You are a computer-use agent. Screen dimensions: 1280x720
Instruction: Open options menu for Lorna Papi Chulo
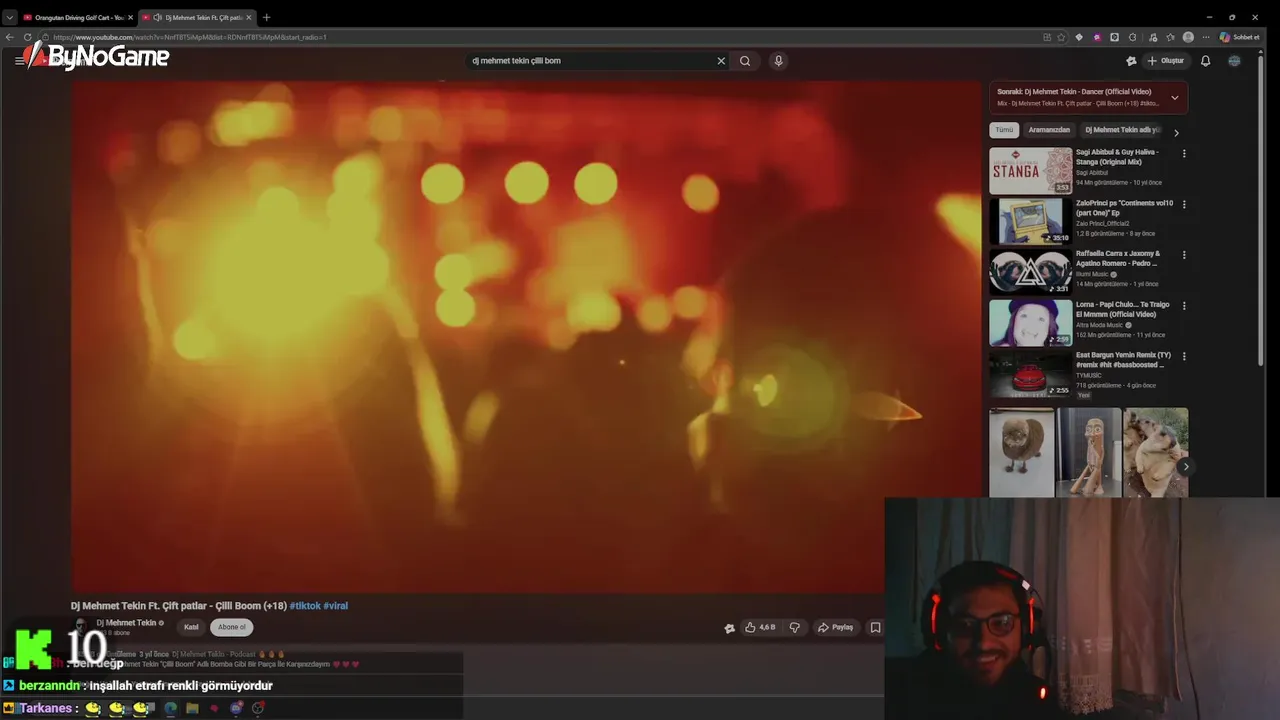pyautogui.click(x=1184, y=306)
